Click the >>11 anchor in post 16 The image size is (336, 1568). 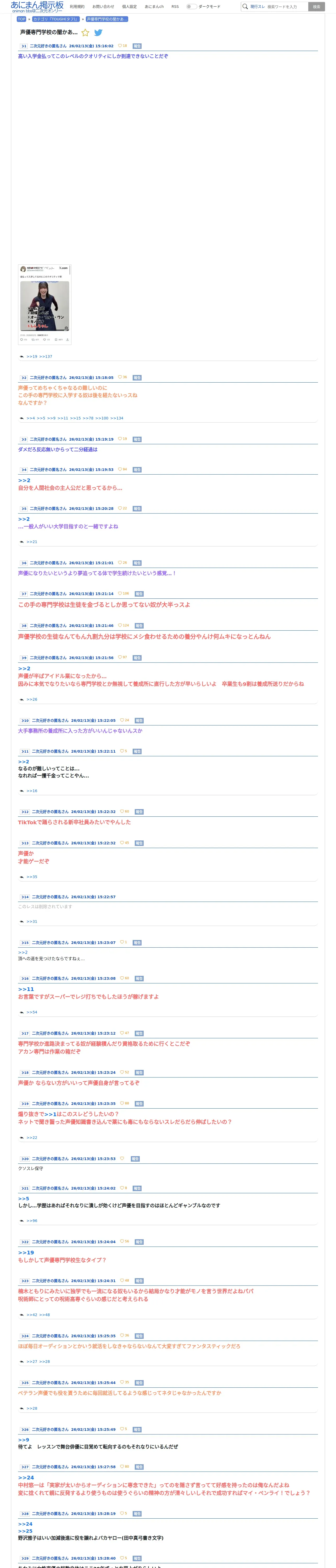pyautogui.click(x=26, y=989)
